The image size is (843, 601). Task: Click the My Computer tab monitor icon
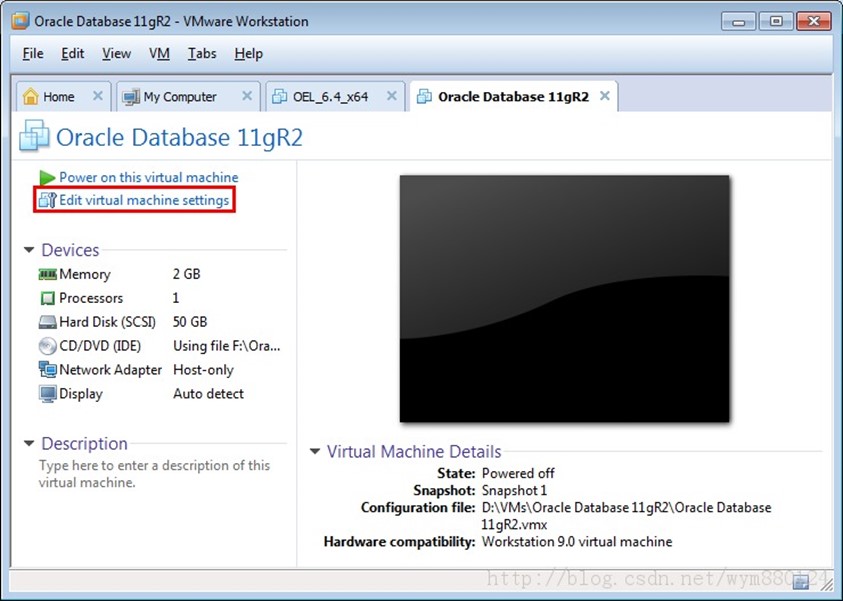click(x=131, y=97)
